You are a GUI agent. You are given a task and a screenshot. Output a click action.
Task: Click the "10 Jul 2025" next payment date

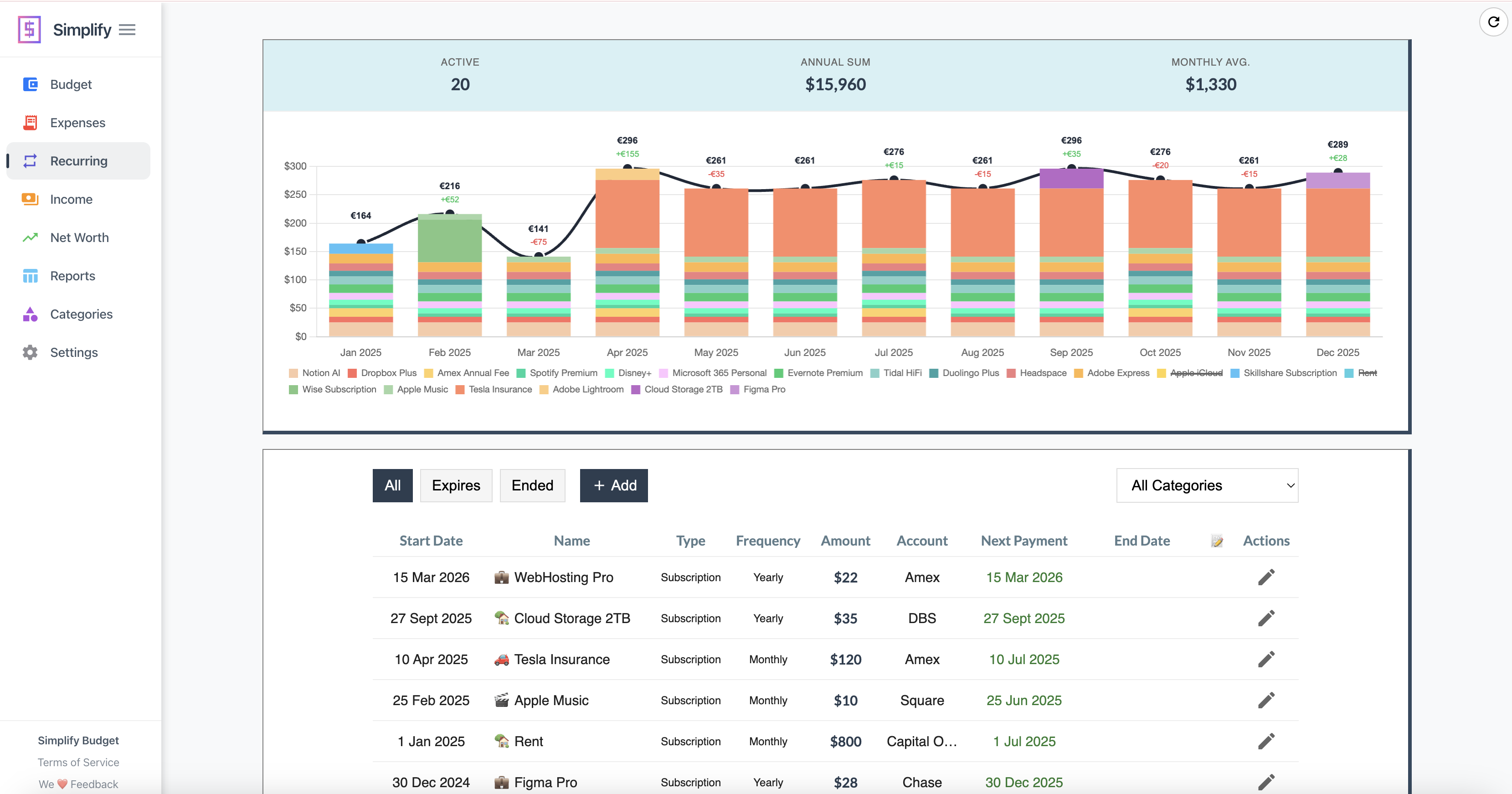1023,660
